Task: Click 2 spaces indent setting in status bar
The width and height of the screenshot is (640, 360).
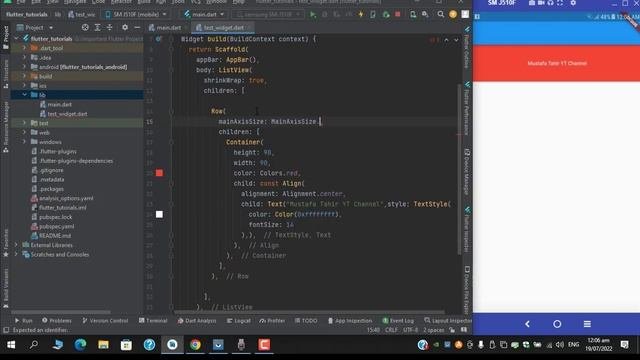Action: pyautogui.click(x=433, y=330)
